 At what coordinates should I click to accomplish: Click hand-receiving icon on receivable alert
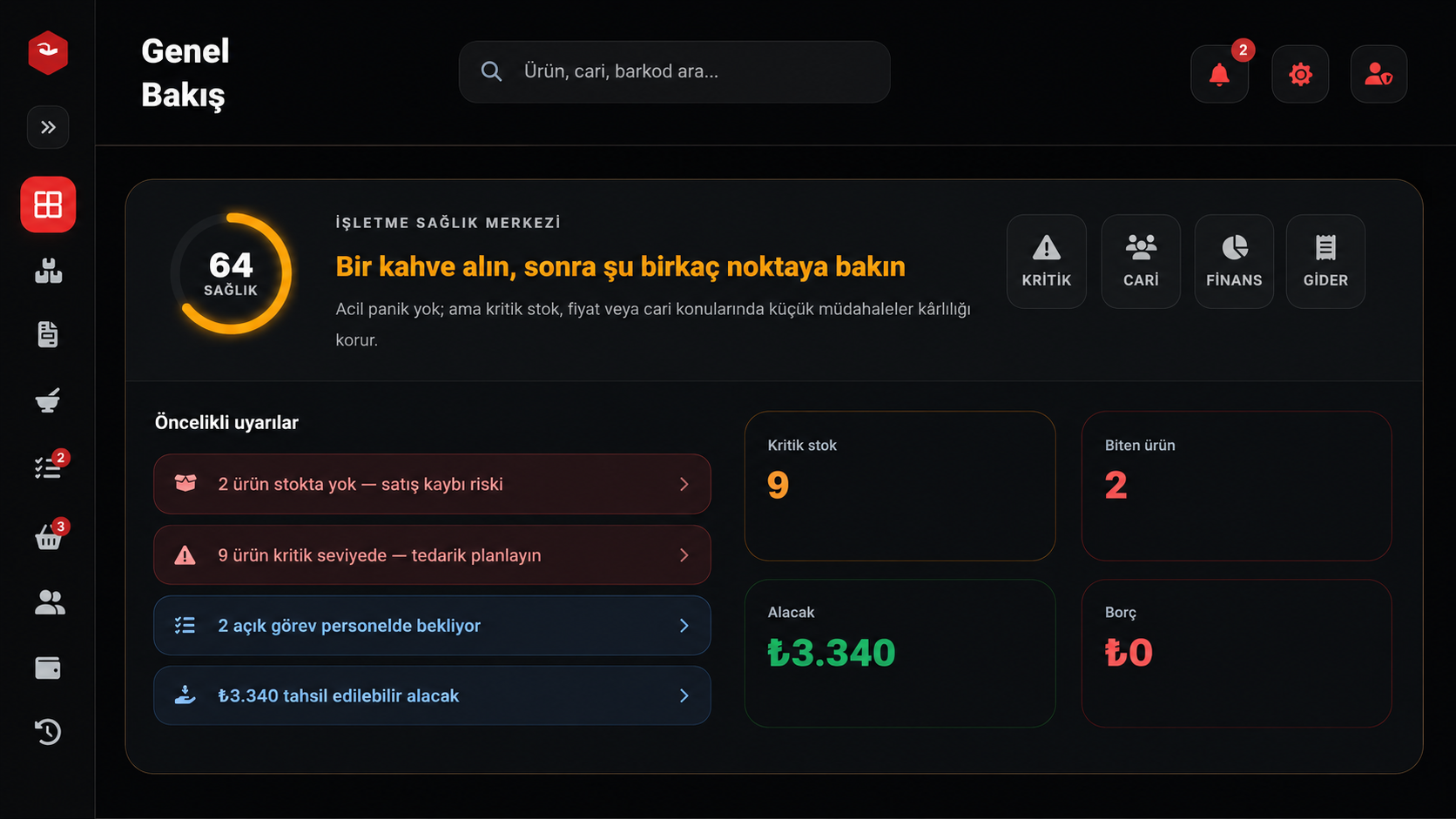tap(185, 695)
